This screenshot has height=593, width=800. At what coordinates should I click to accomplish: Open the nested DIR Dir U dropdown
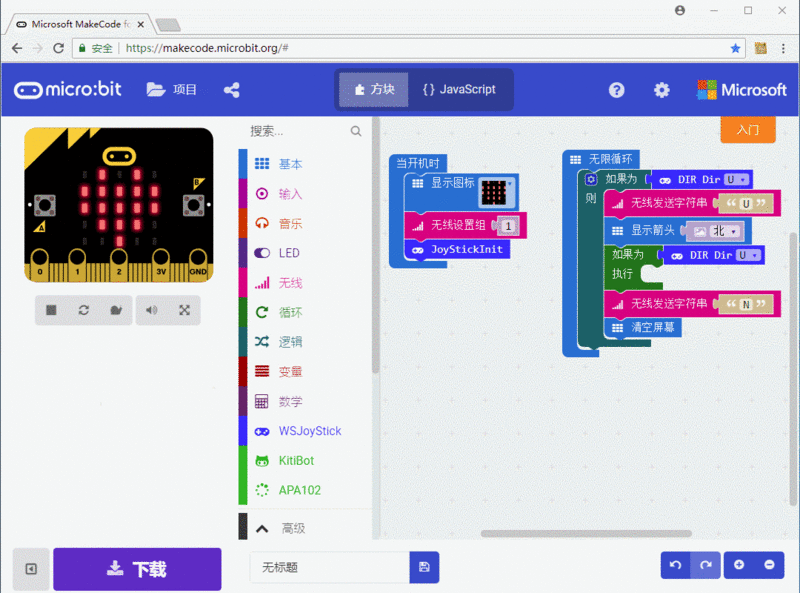pos(749,255)
